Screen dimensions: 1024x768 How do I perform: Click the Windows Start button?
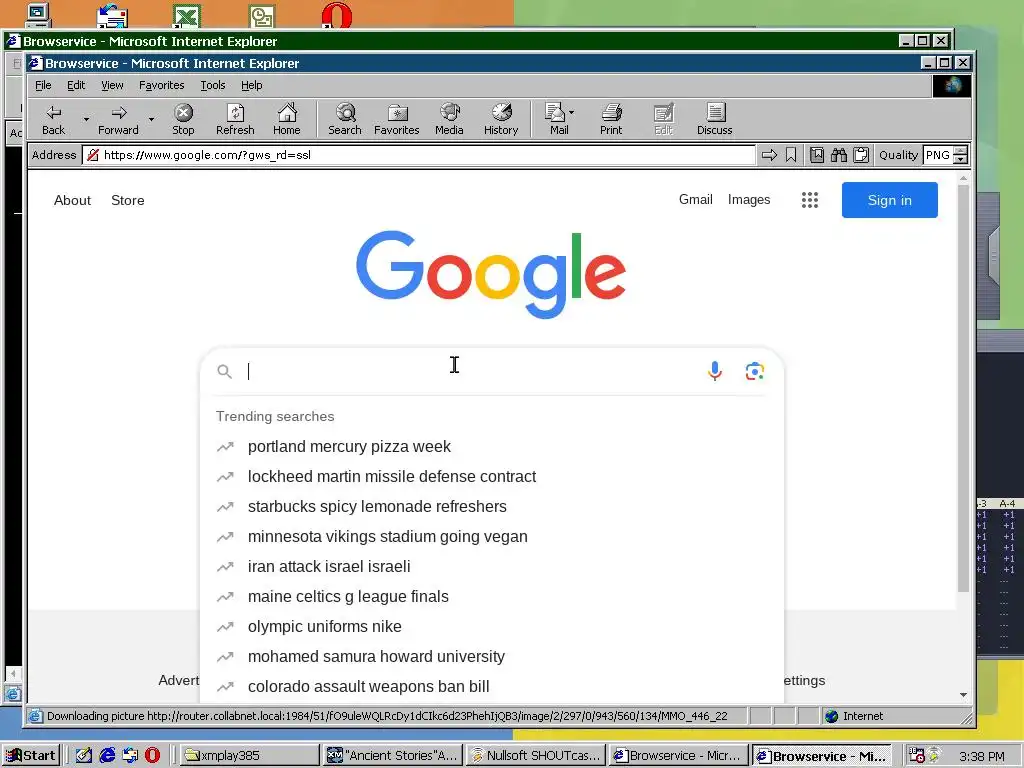[31, 756]
